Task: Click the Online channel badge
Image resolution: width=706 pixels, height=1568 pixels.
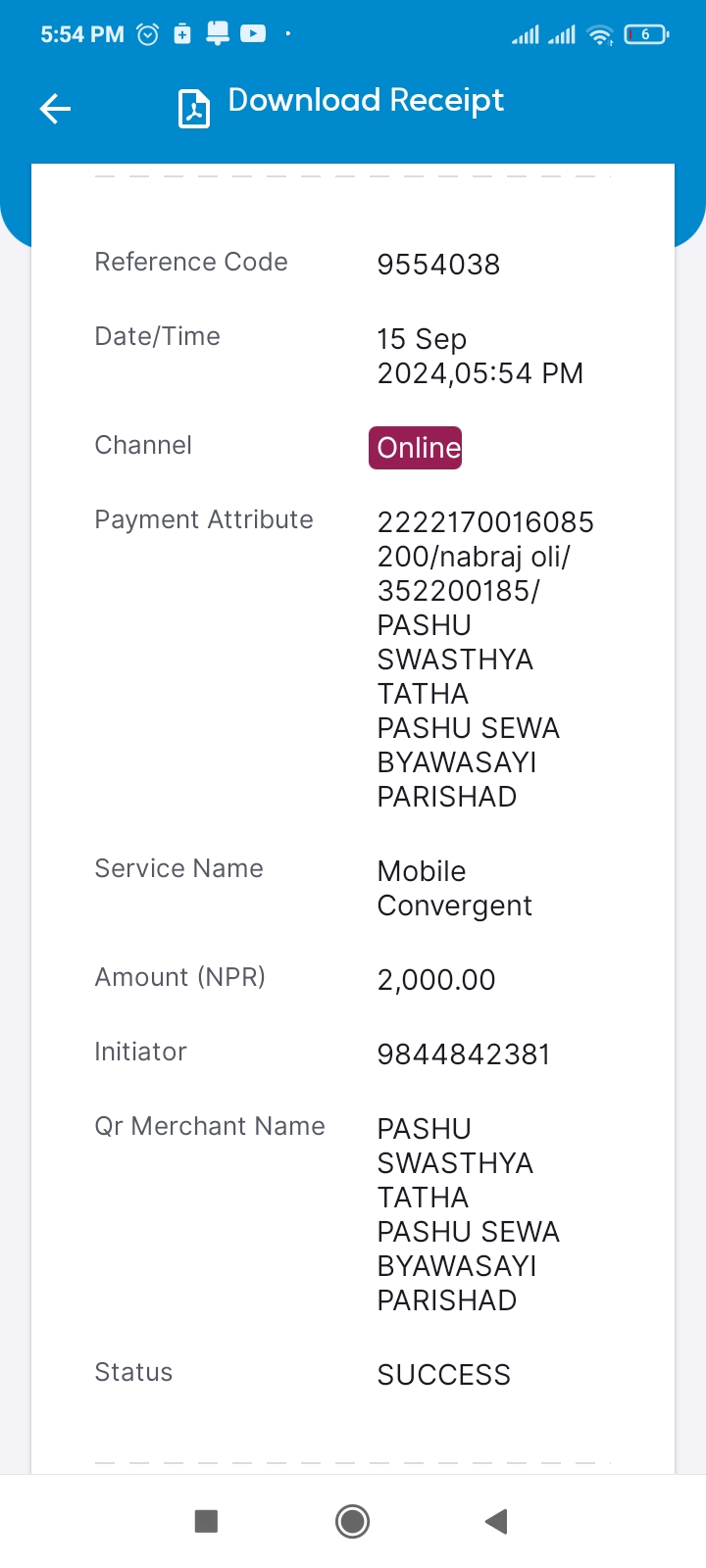Action: point(416,448)
